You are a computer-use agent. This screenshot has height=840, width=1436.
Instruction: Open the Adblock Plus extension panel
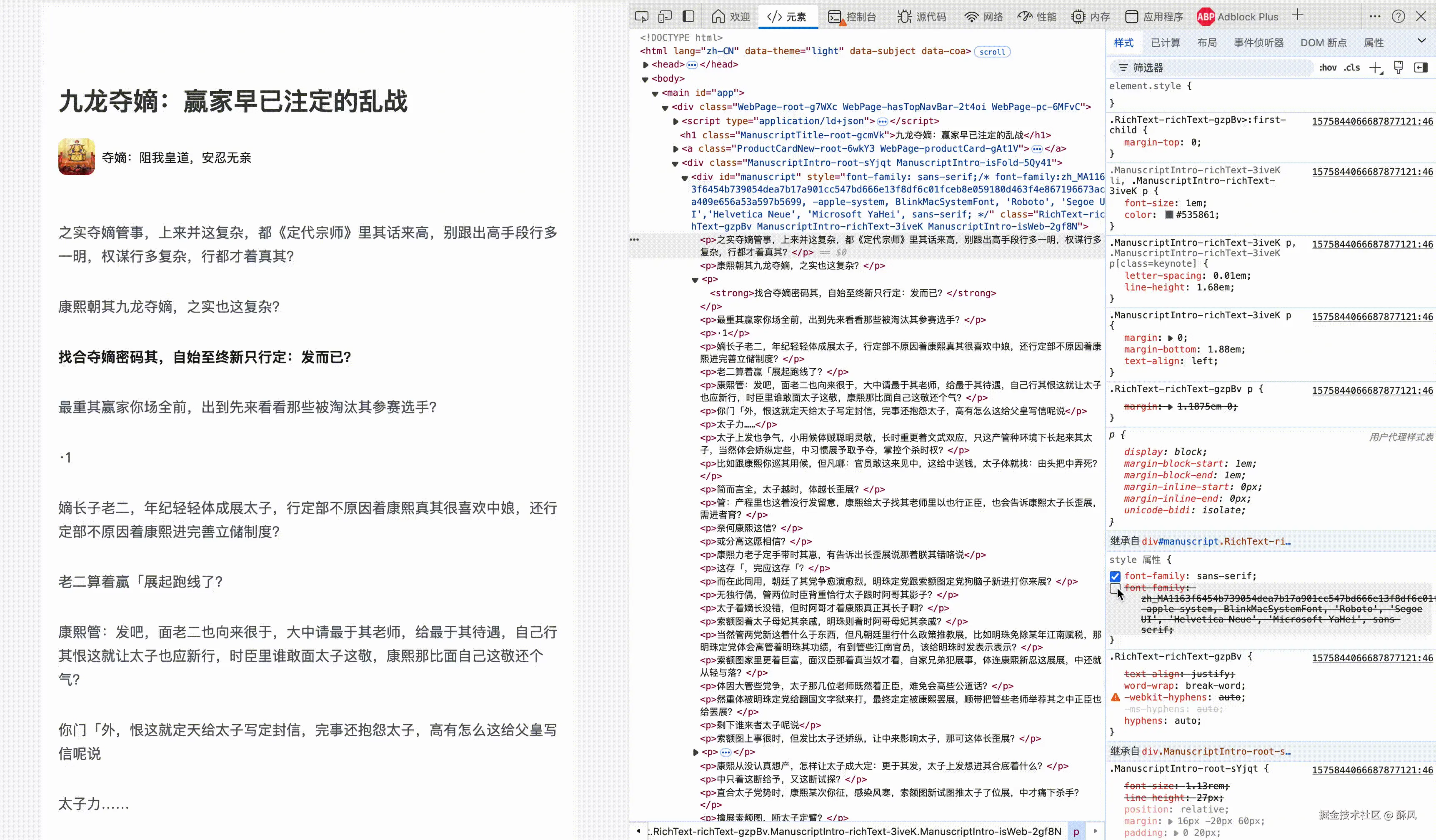point(1236,17)
